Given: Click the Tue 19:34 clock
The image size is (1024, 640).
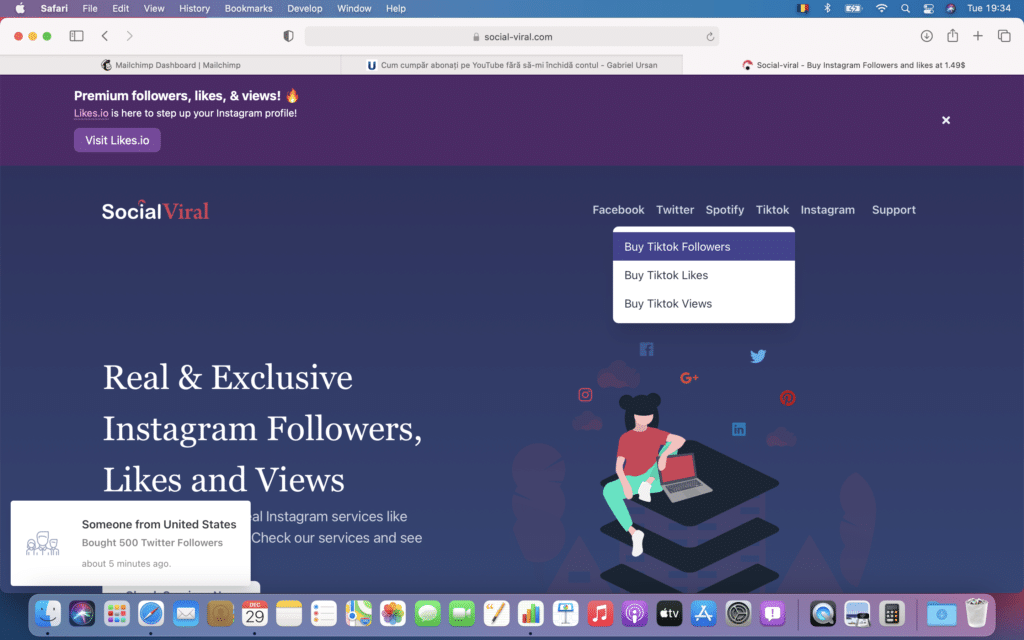Looking at the screenshot, I should point(989,8).
